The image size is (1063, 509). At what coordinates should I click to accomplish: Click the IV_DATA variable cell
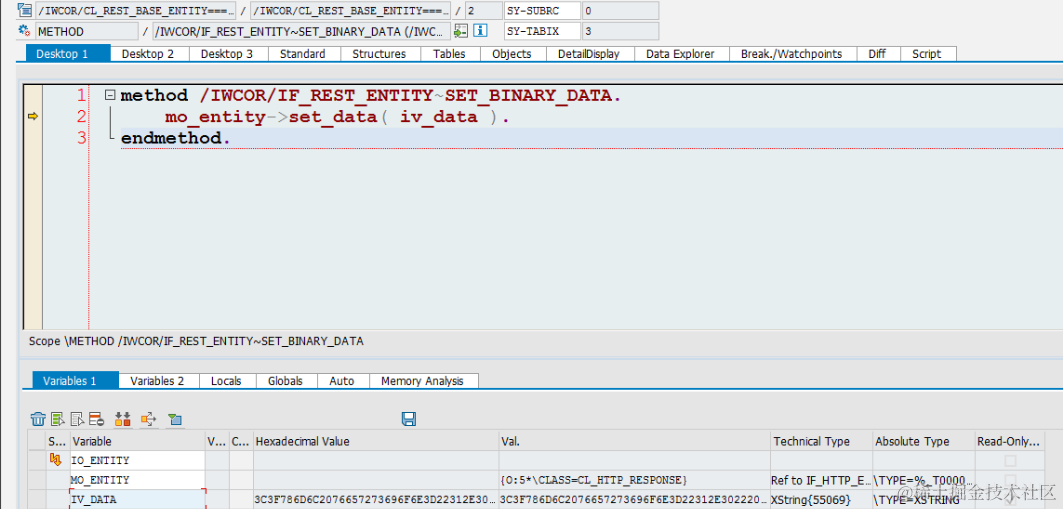(x=138, y=500)
